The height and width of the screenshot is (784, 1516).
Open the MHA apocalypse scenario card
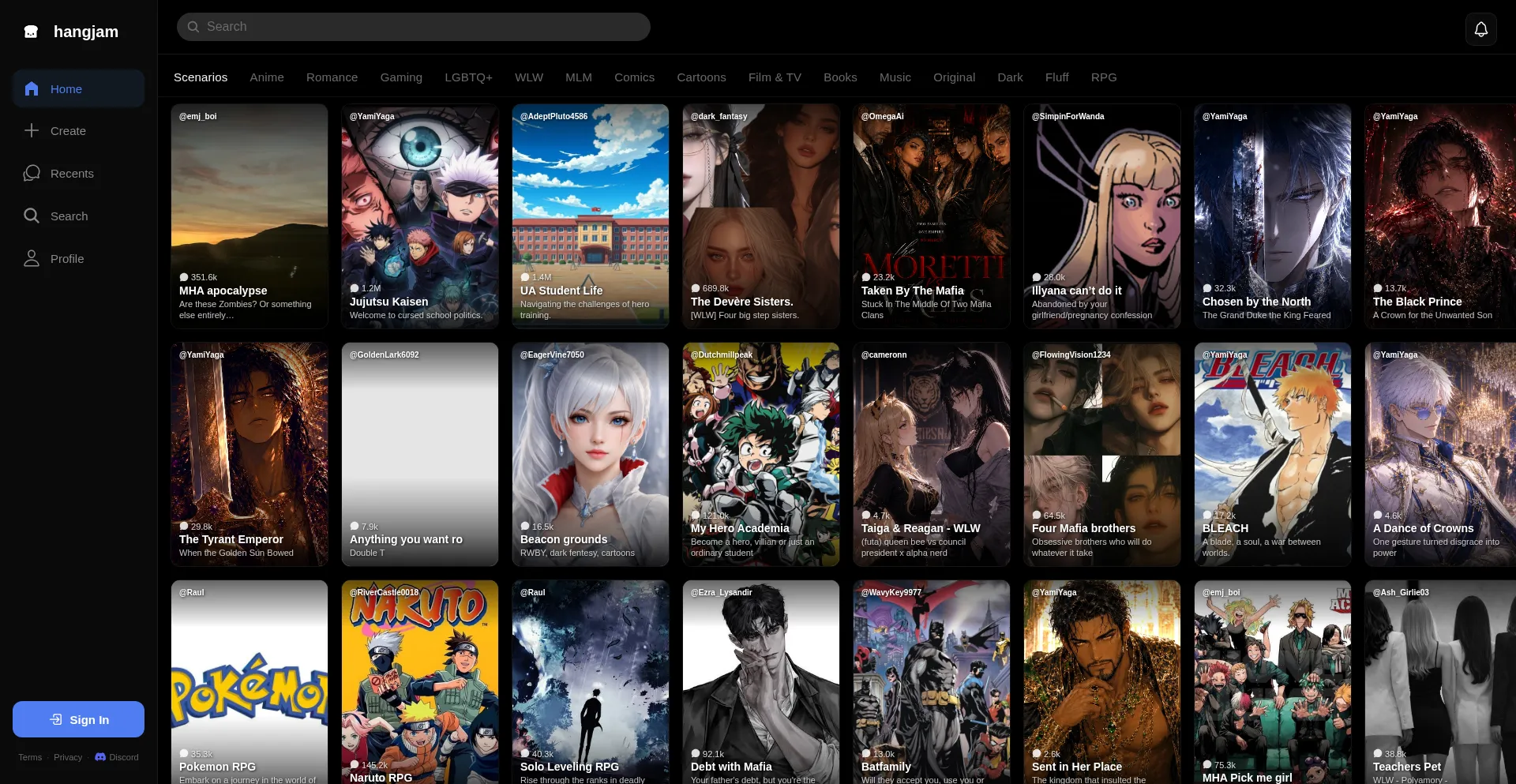[x=250, y=216]
